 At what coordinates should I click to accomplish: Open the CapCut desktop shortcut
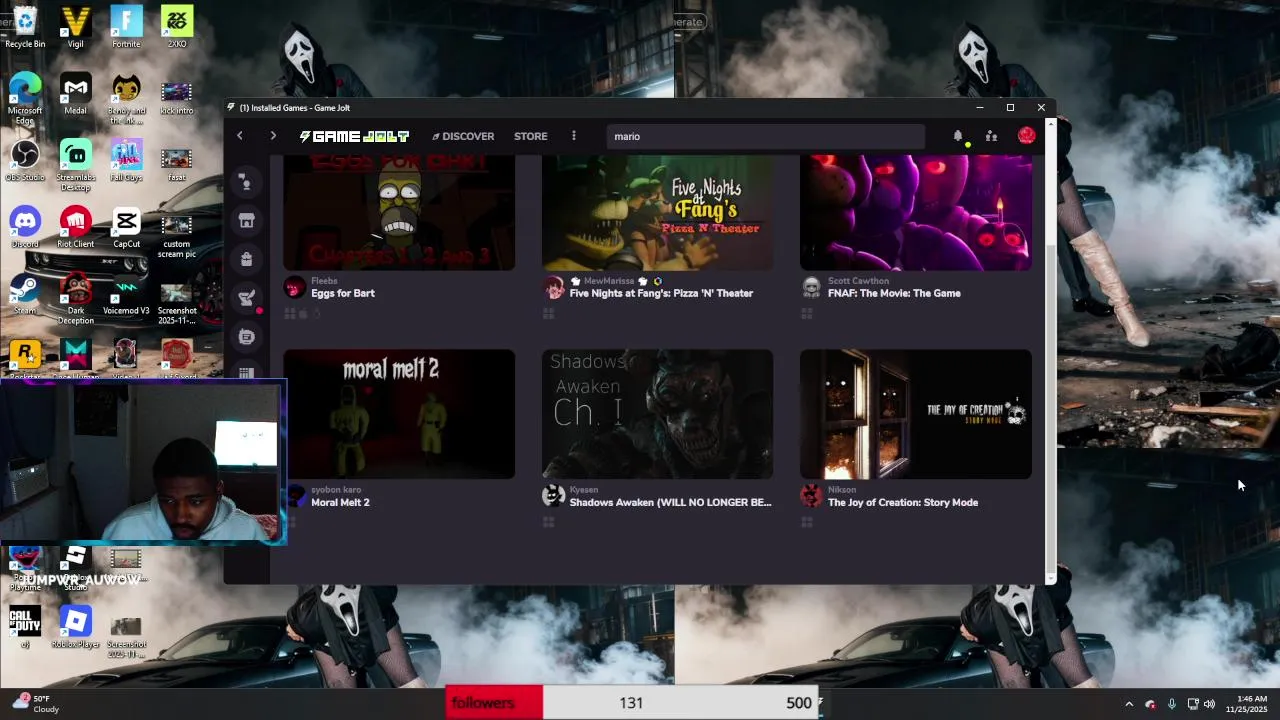[126, 228]
